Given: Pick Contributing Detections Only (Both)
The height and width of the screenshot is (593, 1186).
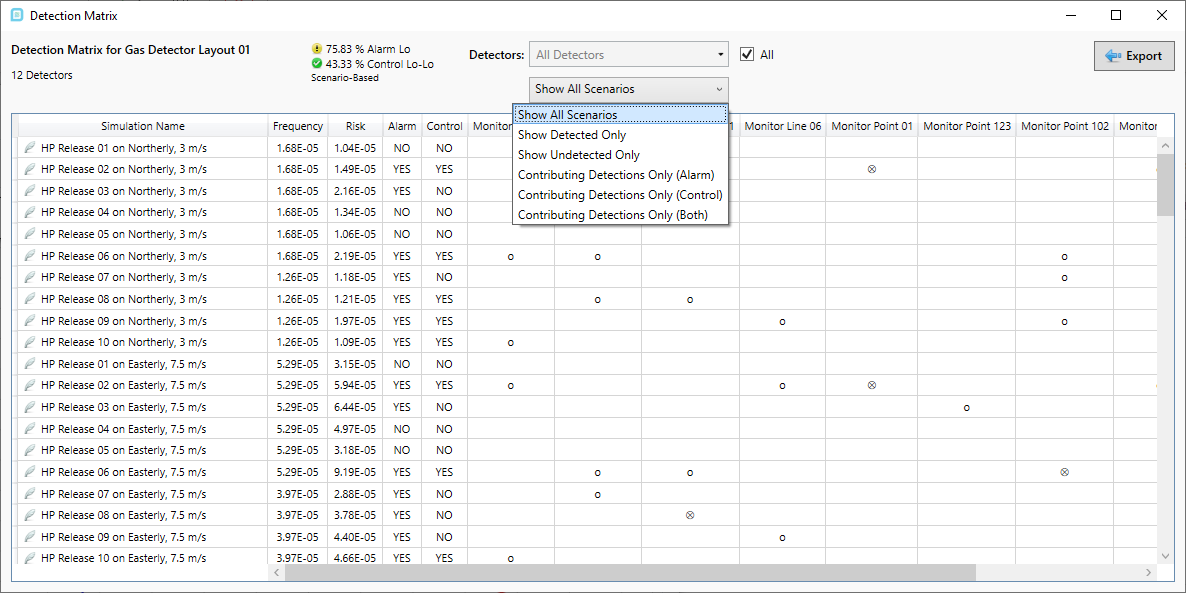Looking at the screenshot, I should point(620,215).
